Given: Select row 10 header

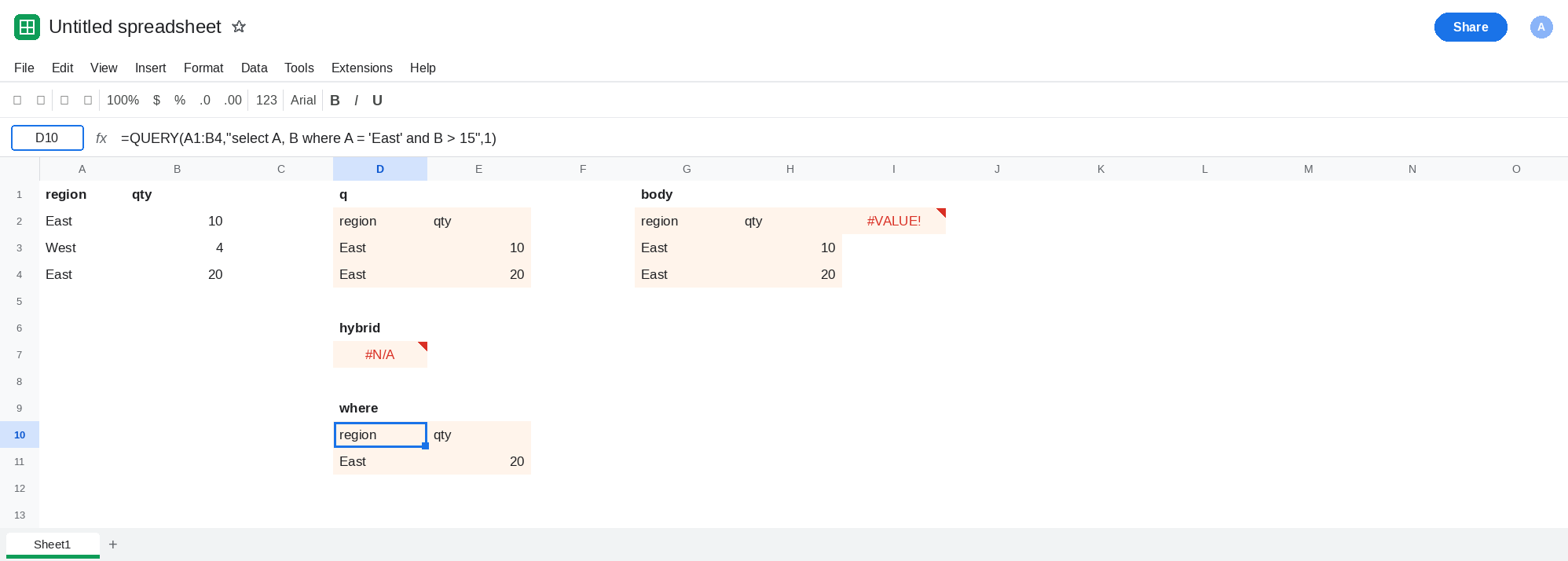Looking at the screenshot, I should [x=20, y=434].
